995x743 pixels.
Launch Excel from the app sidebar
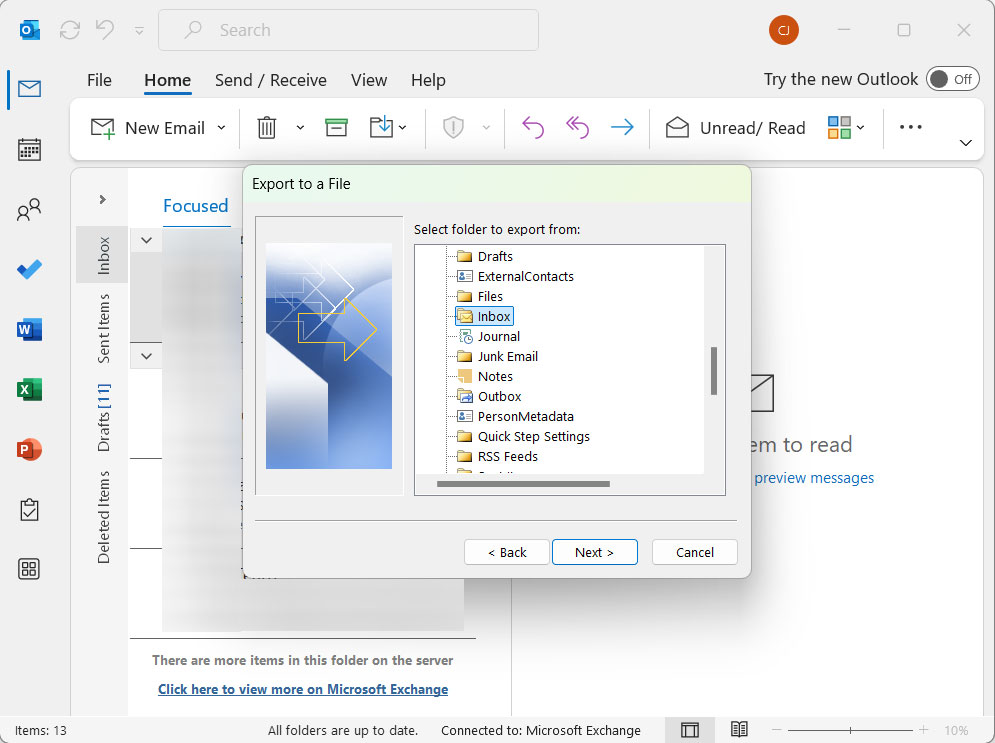(x=30, y=389)
